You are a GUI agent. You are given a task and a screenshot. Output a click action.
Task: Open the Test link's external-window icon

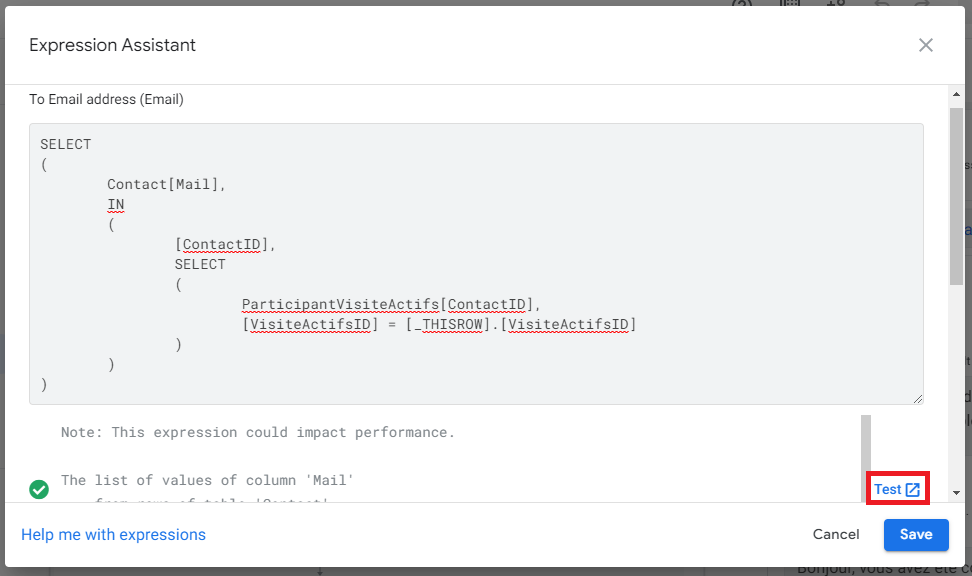(x=912, y=489)
